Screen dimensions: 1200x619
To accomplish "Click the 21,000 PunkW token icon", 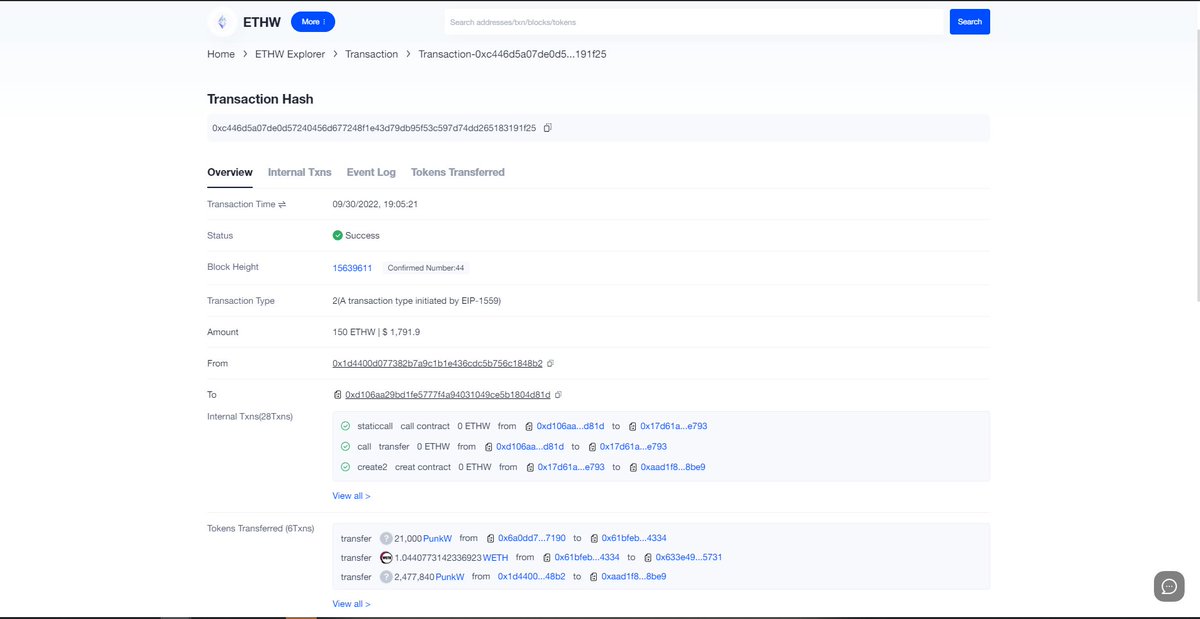I will tap(386, 538).
